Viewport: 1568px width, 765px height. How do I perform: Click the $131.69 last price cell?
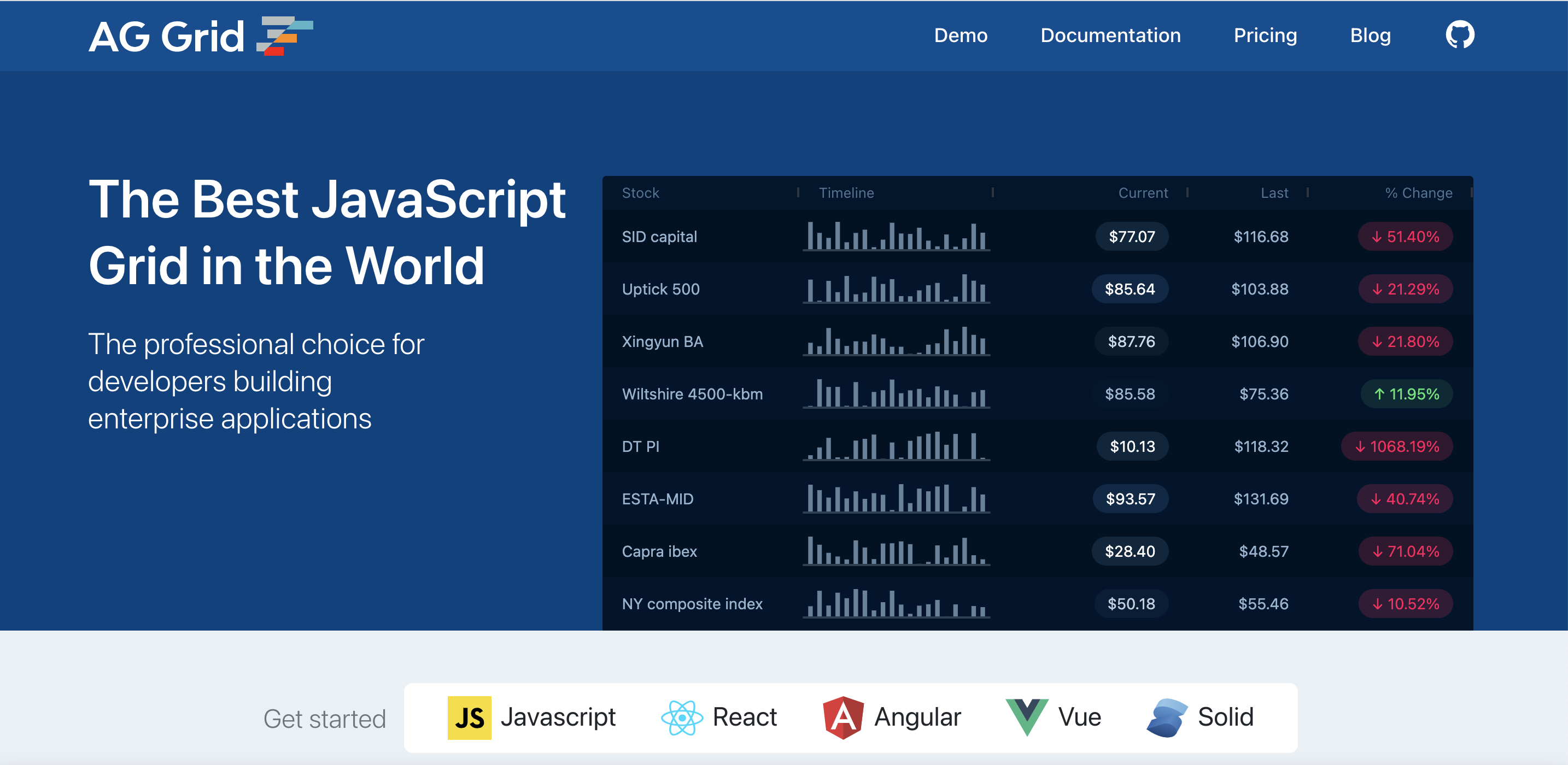click(x=1261, y=499)
